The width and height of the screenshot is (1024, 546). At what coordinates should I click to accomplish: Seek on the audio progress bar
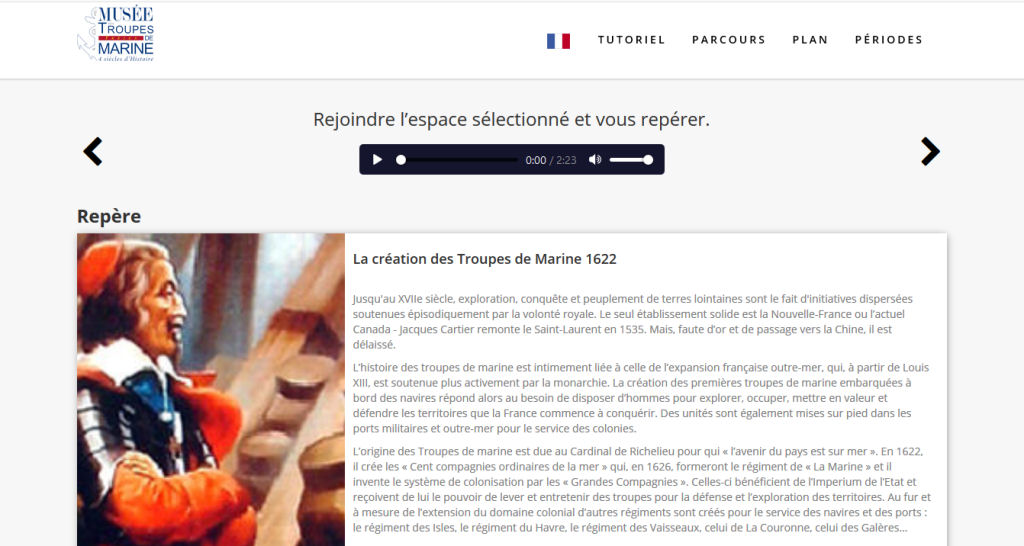click(x=459, y=160)
